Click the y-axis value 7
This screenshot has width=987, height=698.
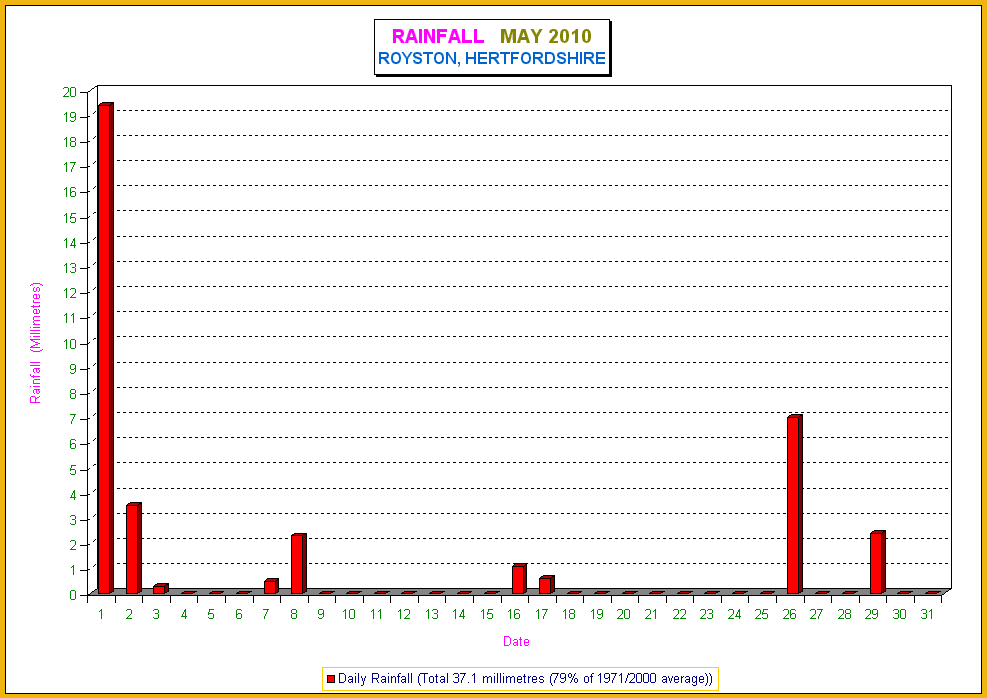[73, 419]
